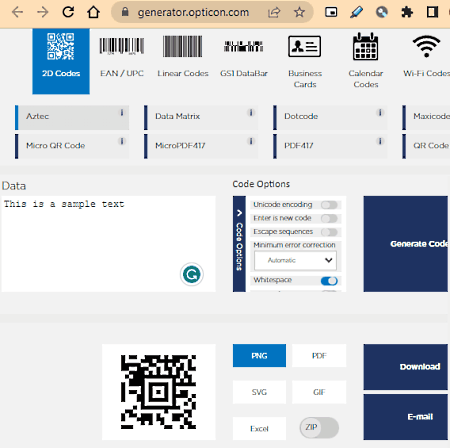This screenshot has width=450, height=448.
Task: Reload the page with refresh icon
Action: 68,12
